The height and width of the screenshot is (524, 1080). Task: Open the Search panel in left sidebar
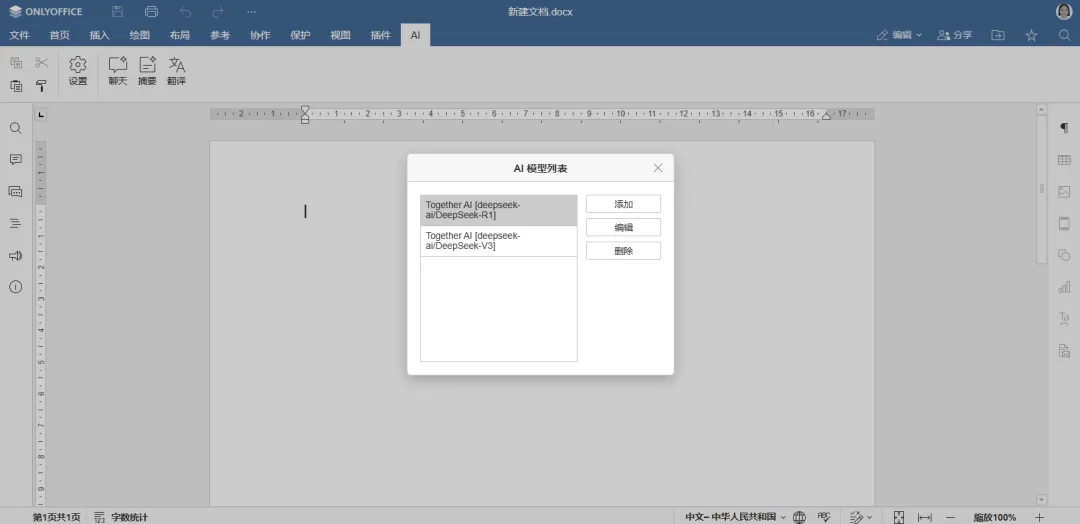[16, 128]
